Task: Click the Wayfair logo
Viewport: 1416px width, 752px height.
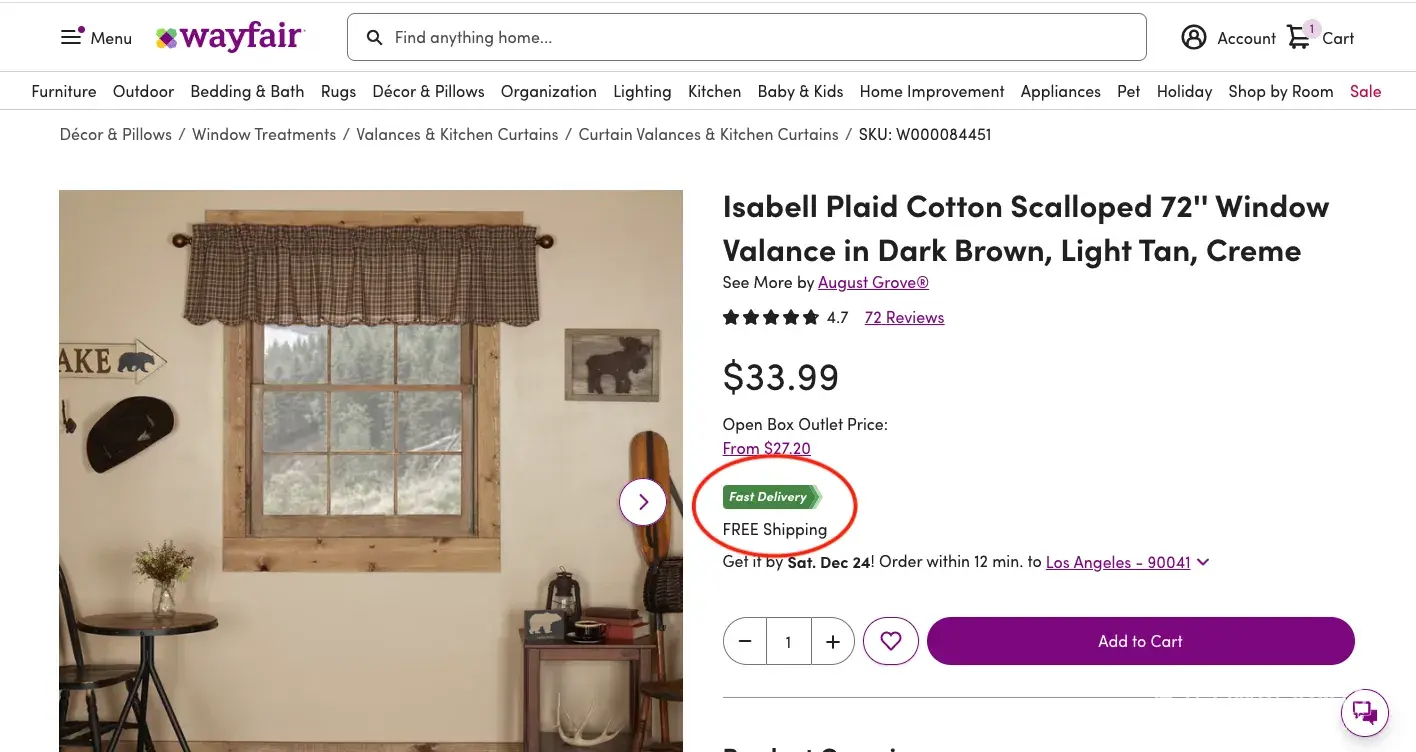Action: (231, 38)
